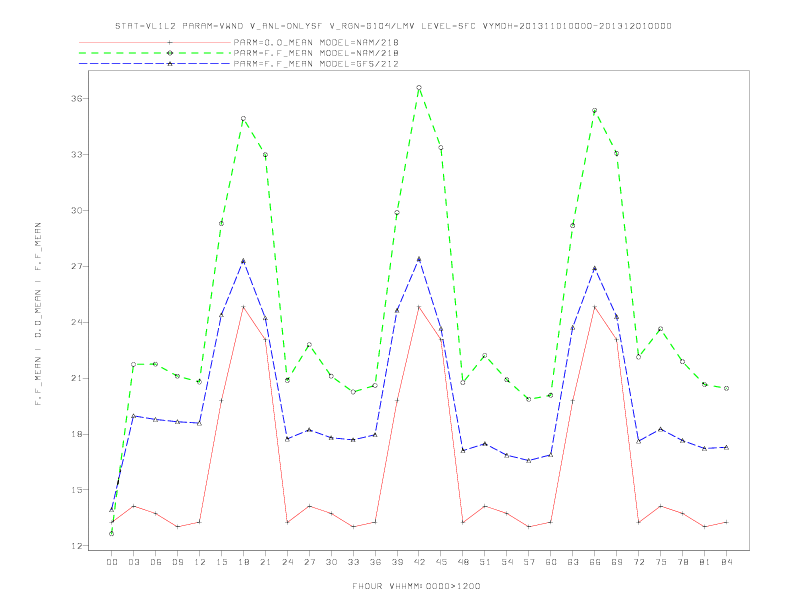This screenshot has width=792, height=612.
Task: Click x-axis forecast hour label 81
Action: 705,562
